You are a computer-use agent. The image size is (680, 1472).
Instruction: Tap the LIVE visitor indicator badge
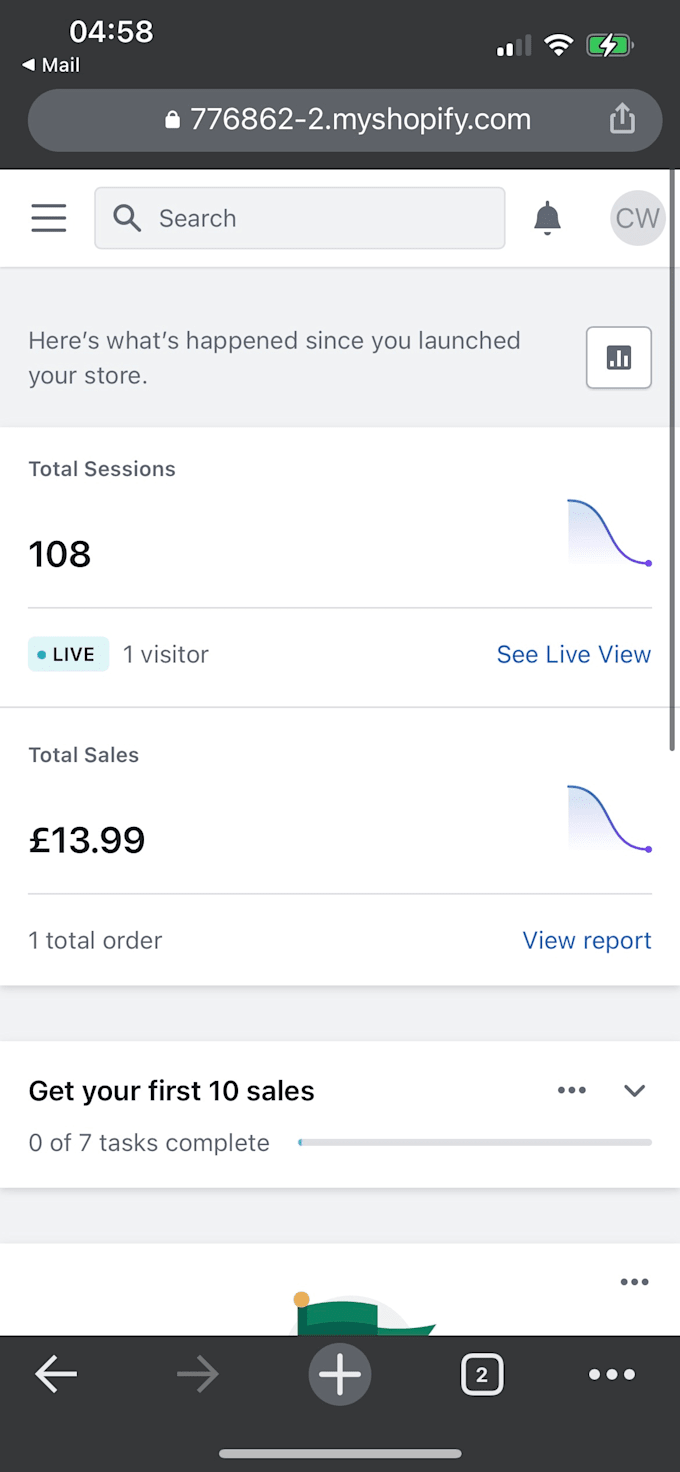pyautogui.click(x=68, y=653)
